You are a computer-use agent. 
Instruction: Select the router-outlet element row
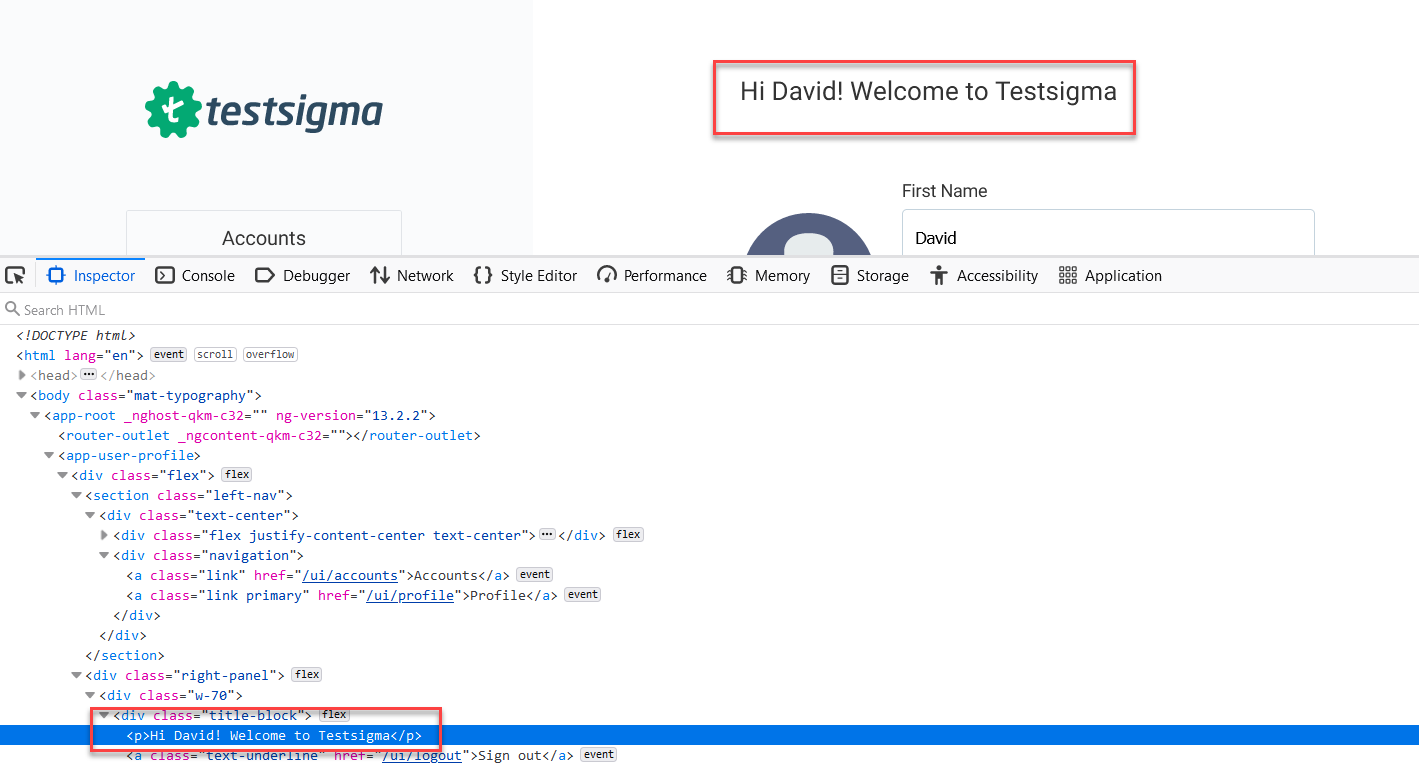[709, 435]
